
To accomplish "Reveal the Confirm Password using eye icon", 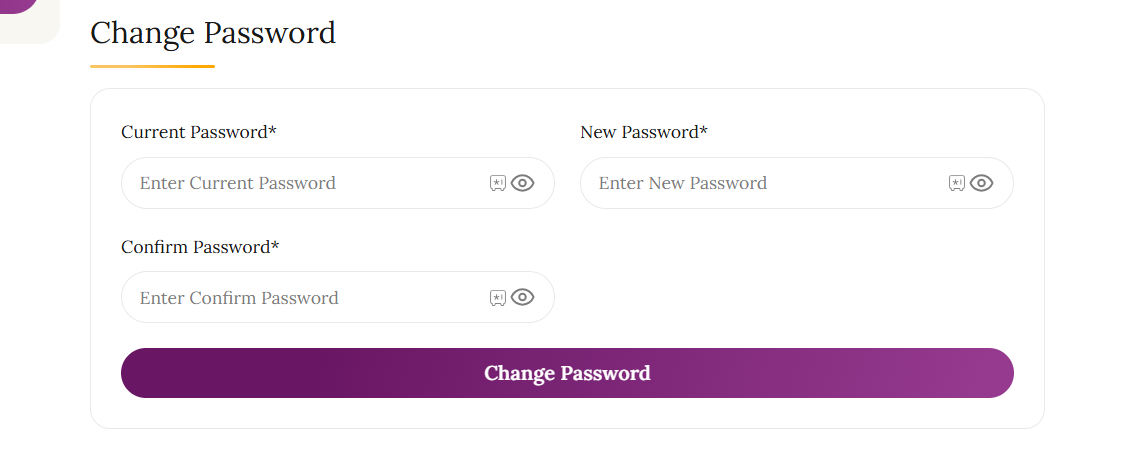I will point(523,297).
